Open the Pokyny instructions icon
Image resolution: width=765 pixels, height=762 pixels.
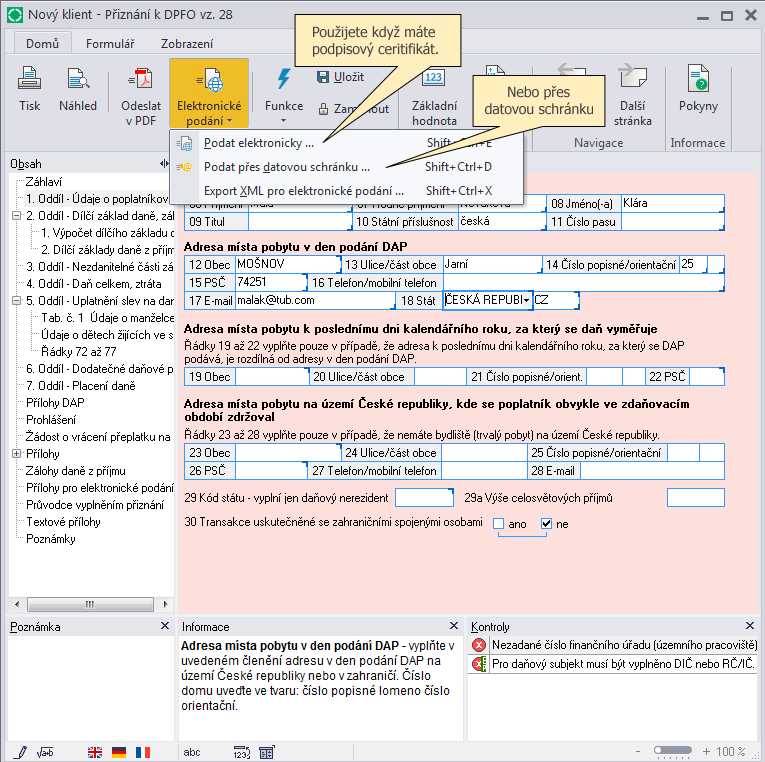point(698,90)
